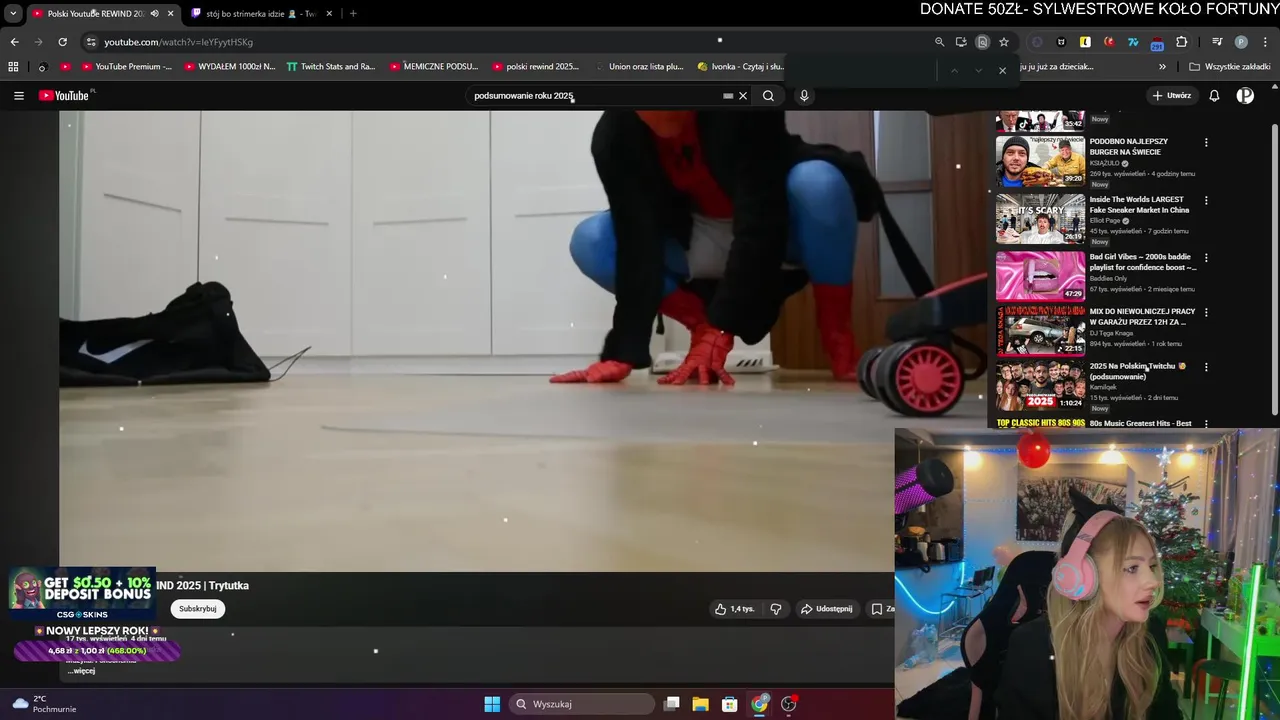This screenshot has height=720, width=1280.
Task: Mute the Polski Youtube REWIND tab audio
Action: click(154, 13)
